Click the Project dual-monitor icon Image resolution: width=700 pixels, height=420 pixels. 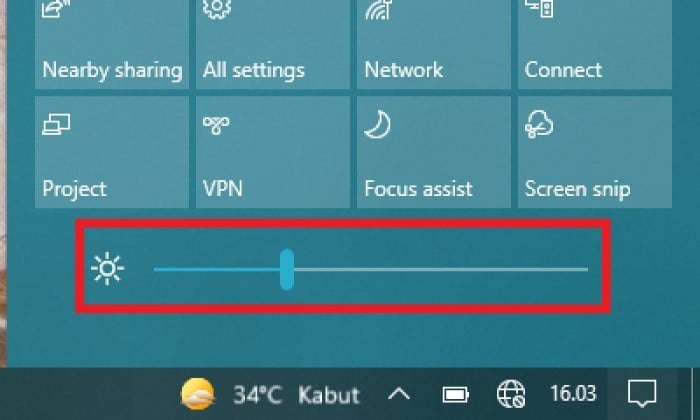click(x=56, y=125)
